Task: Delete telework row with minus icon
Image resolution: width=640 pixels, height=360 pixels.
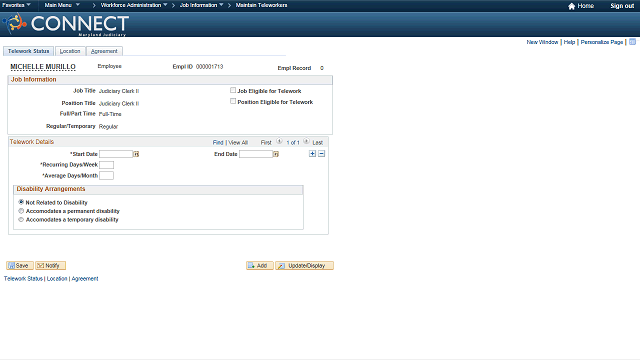Action: tap(322, 153)
